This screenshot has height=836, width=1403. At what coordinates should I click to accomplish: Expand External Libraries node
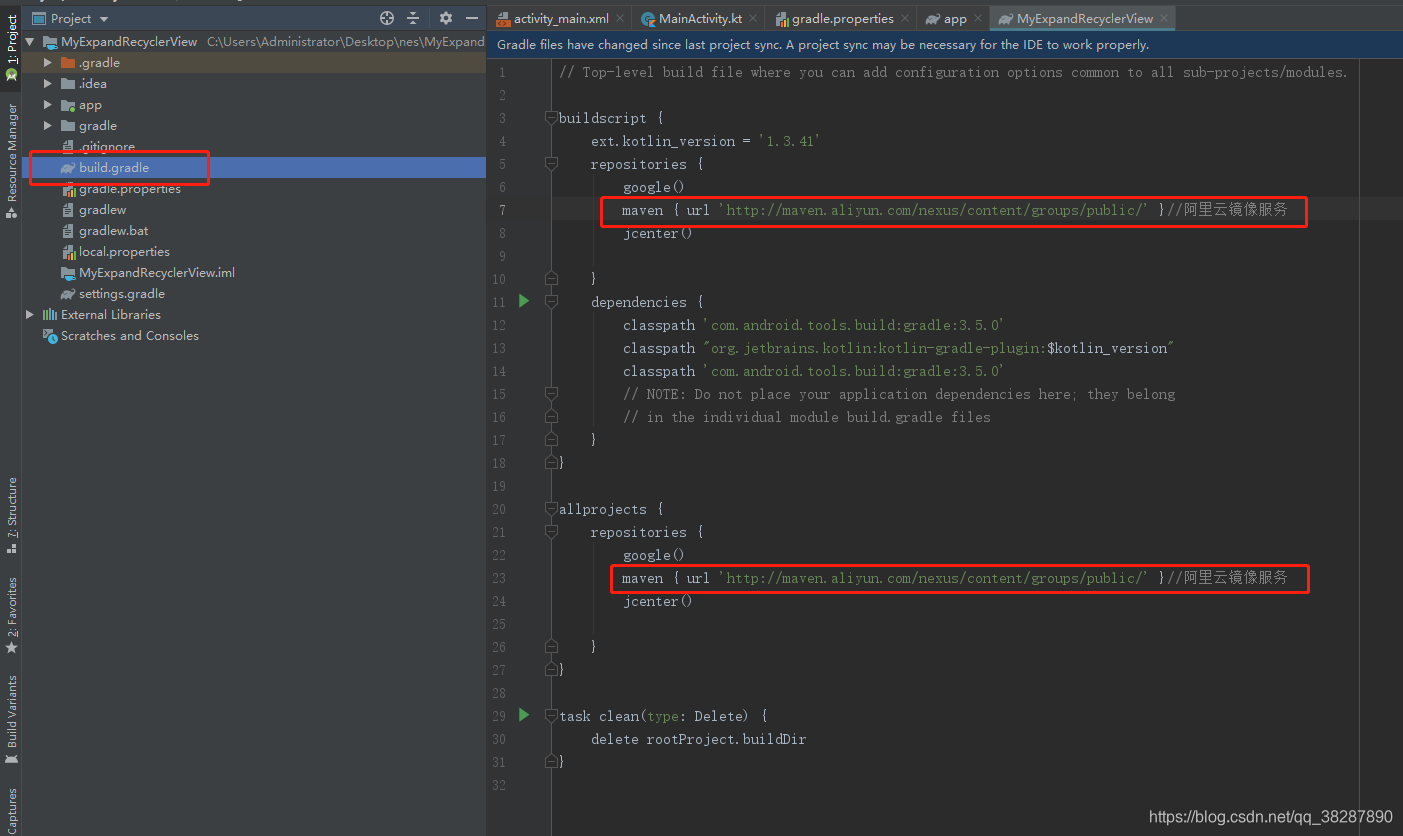coord(30,315)
